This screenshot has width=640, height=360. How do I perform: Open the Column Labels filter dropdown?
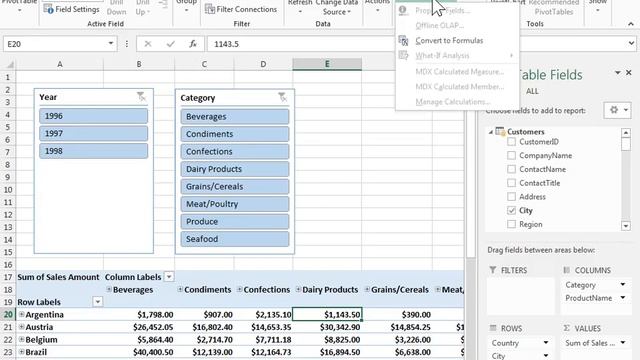[x=169, y=277]
